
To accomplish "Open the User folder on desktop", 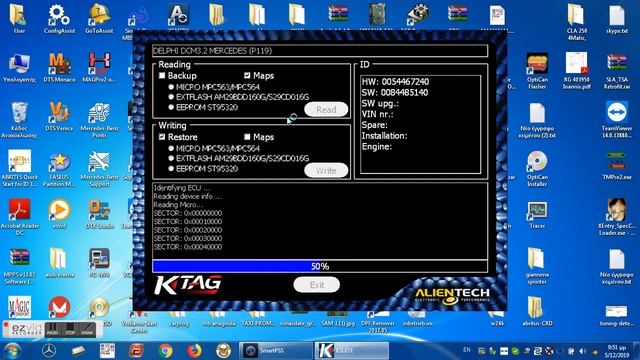I will coord(19,18).
